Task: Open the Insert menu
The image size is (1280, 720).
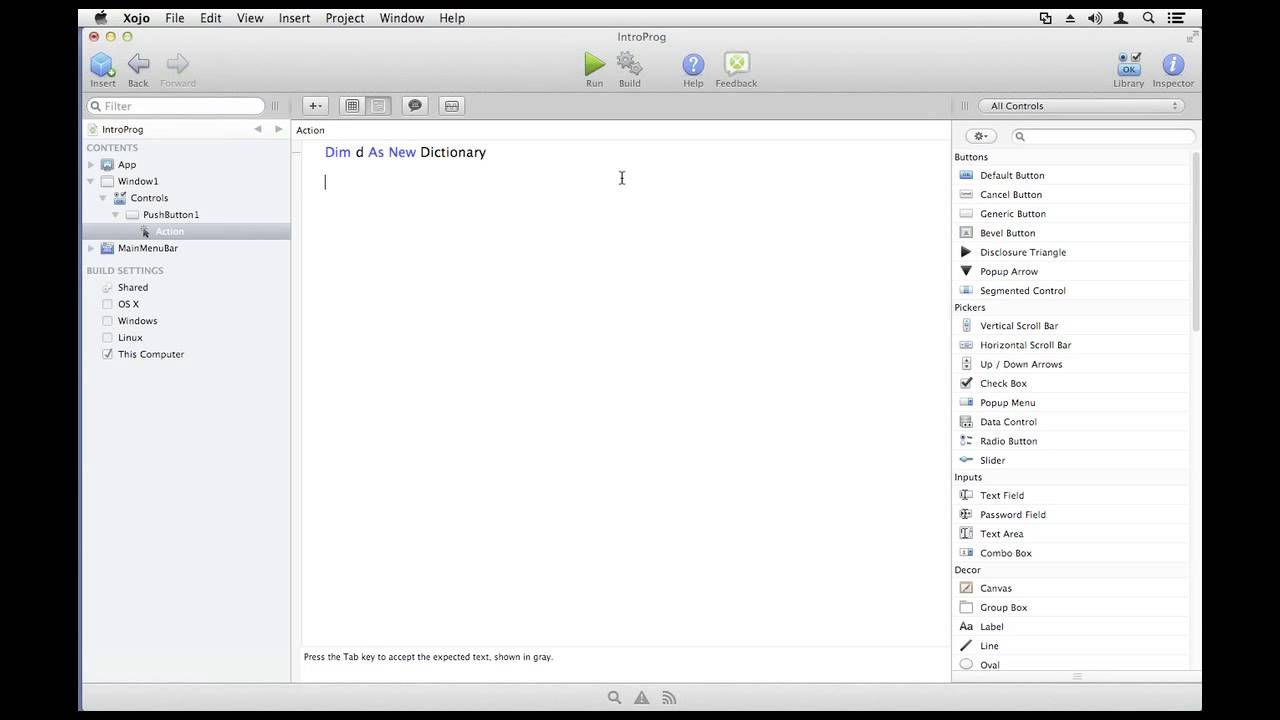Action: (294, 18)
